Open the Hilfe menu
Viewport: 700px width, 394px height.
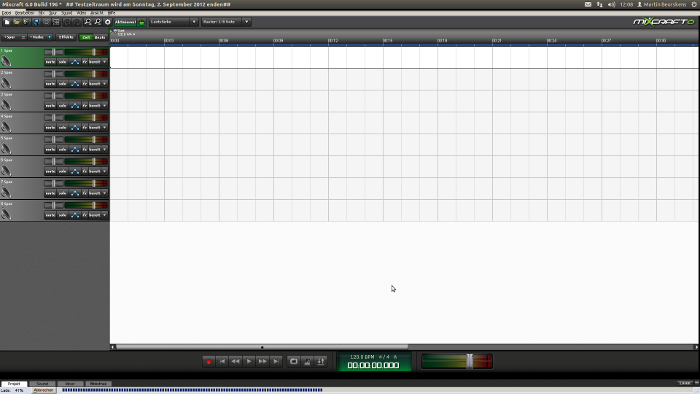[x=111, y=13]
